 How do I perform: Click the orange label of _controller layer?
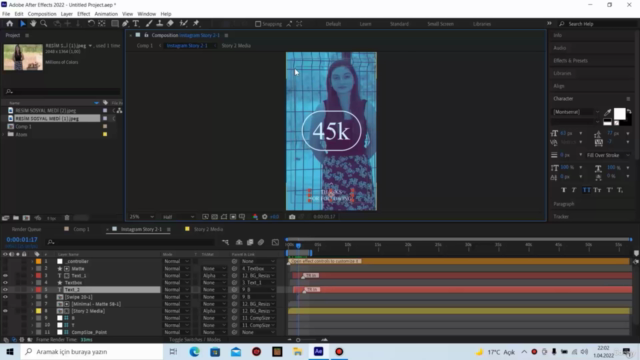[x=38, y=261]
